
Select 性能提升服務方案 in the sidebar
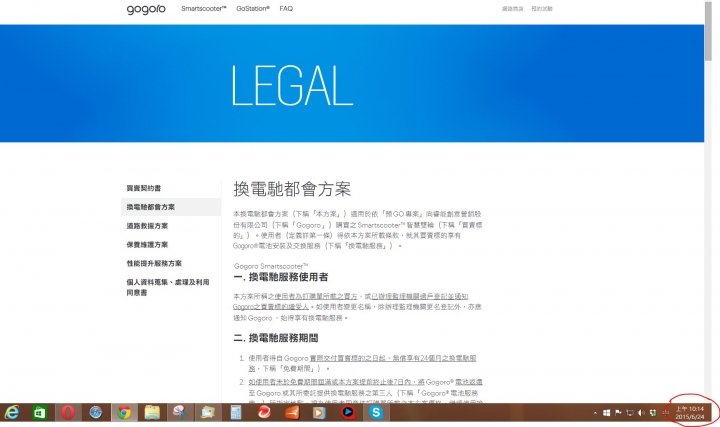click(x=154, y=264)
